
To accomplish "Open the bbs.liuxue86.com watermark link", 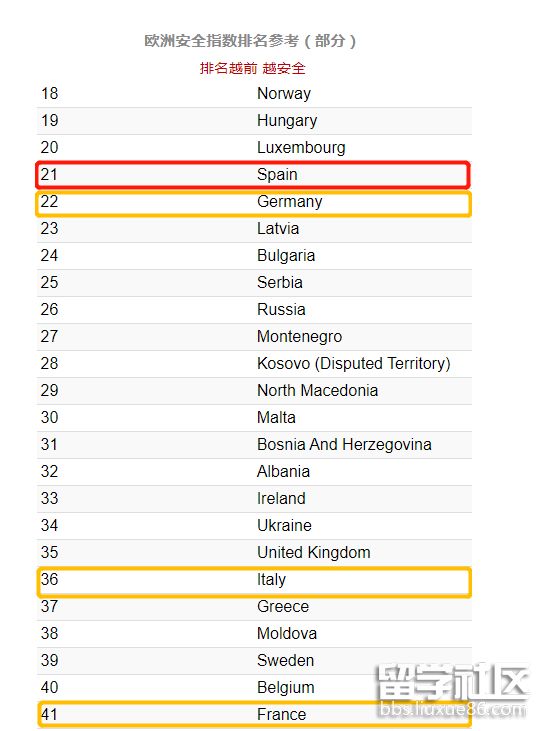I will (452, 710).
